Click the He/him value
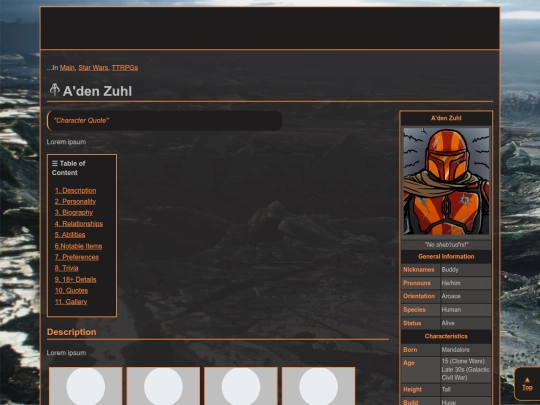Screen dimensions: 540x405 (x=451, y=283)
